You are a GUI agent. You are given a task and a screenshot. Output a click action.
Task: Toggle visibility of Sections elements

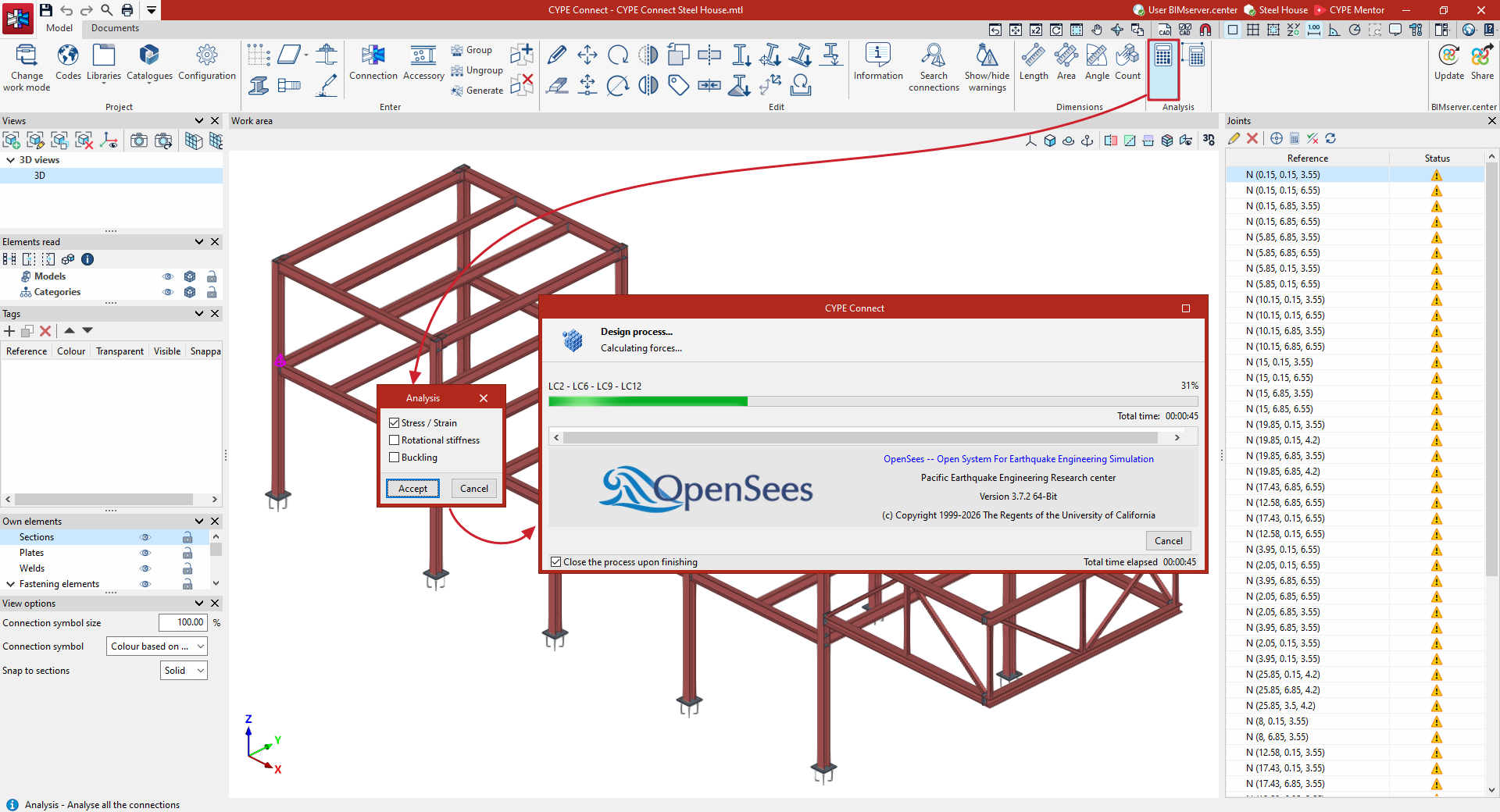tap(145, 537)
